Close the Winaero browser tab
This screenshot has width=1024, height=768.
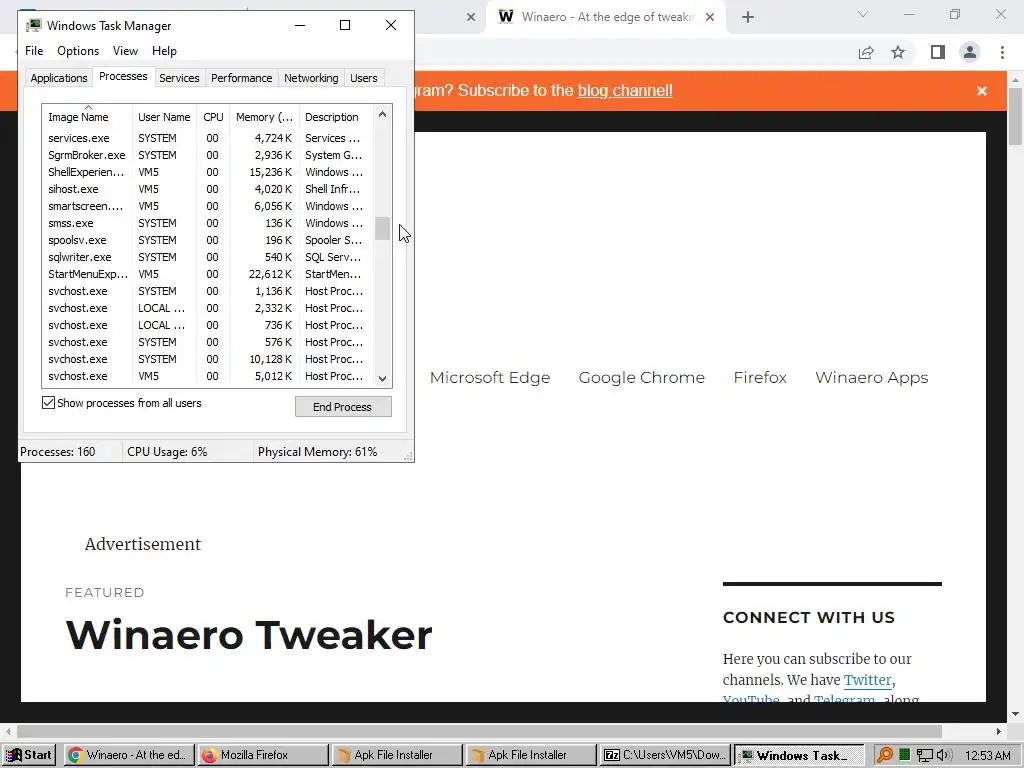[x=710, y=17]
